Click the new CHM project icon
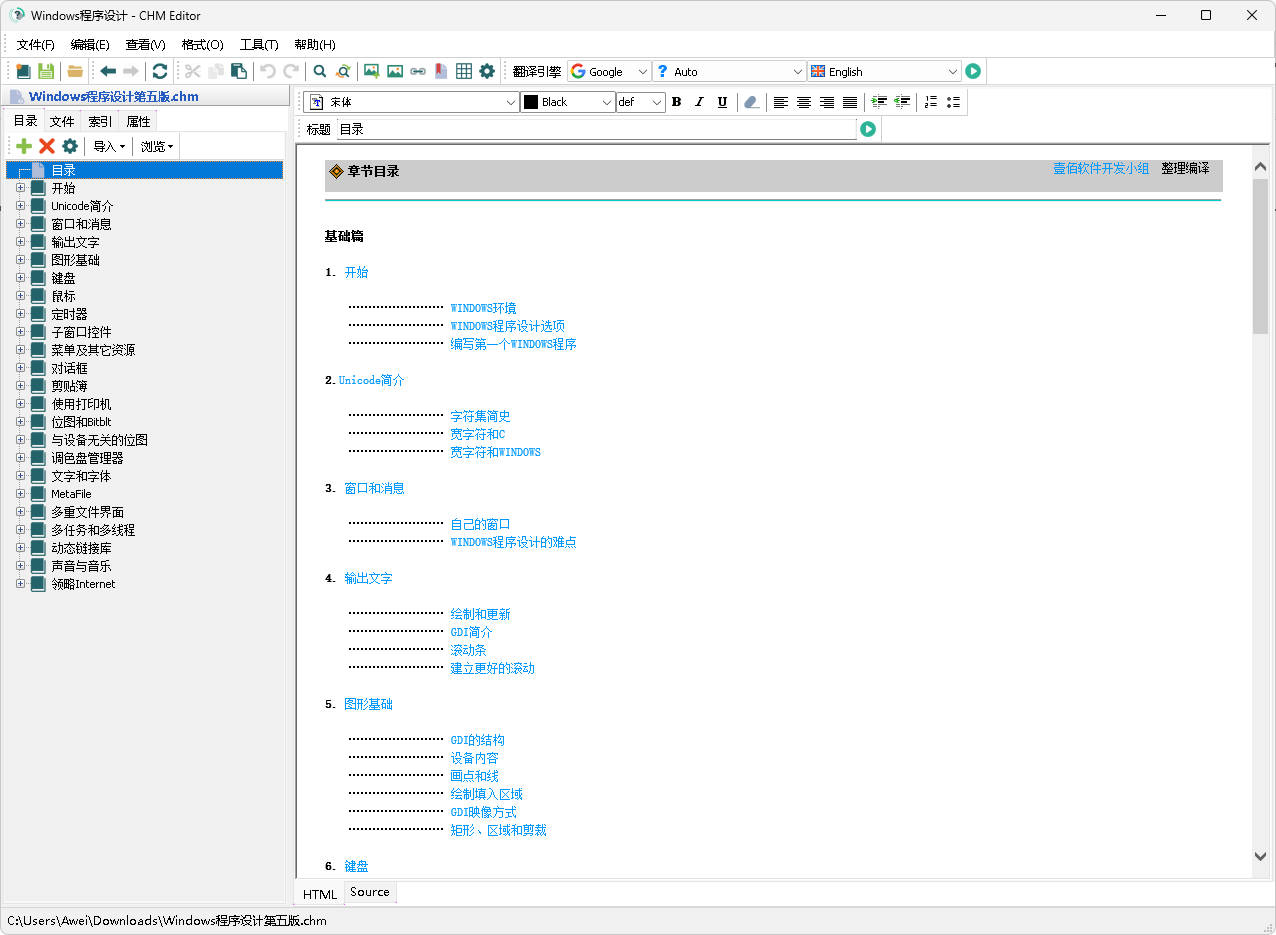Screen dimensions: 1276x935 [23, 71]
